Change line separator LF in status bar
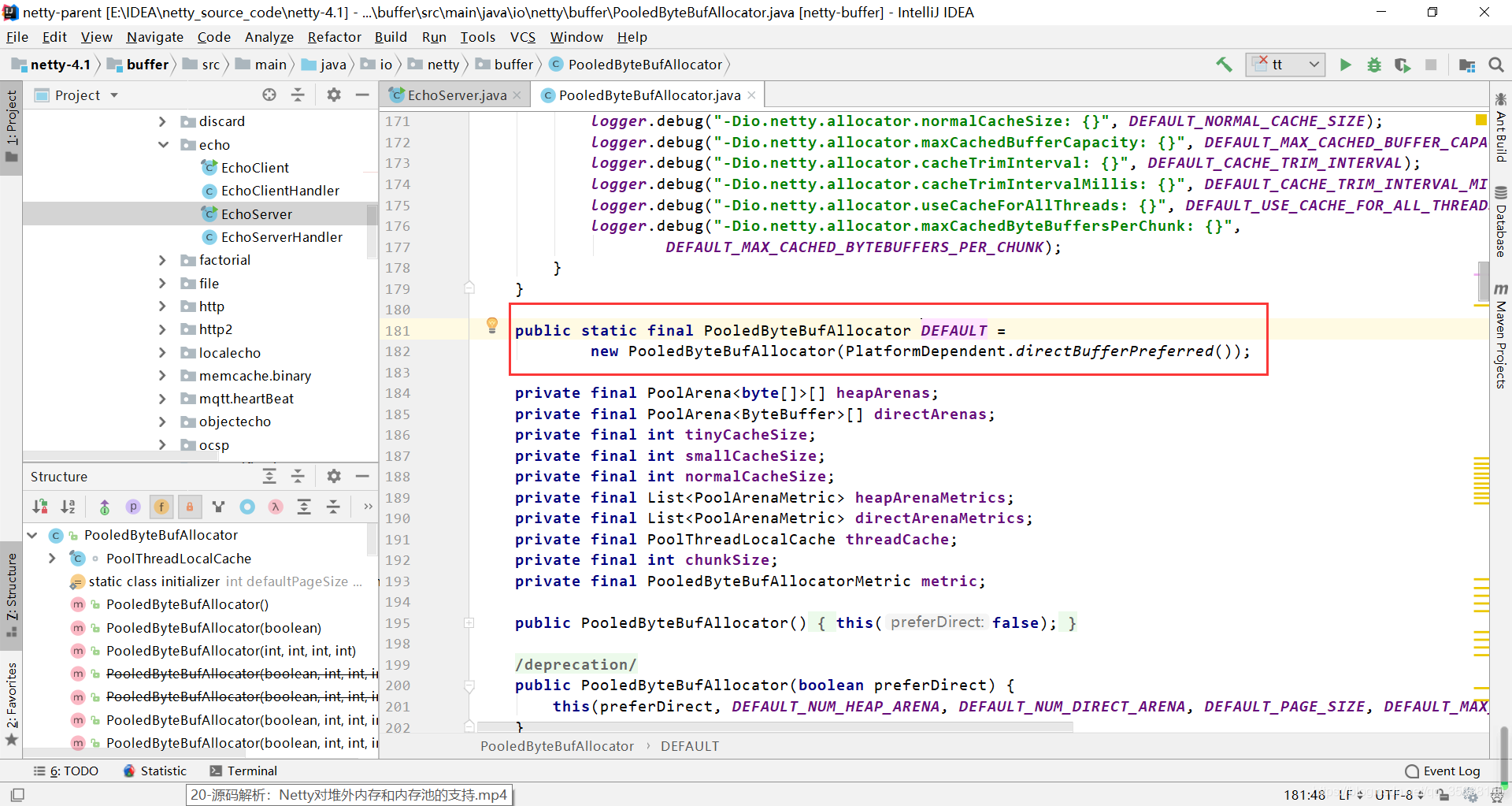This screenshot has height=806, width=1512. coord(1351,795)
